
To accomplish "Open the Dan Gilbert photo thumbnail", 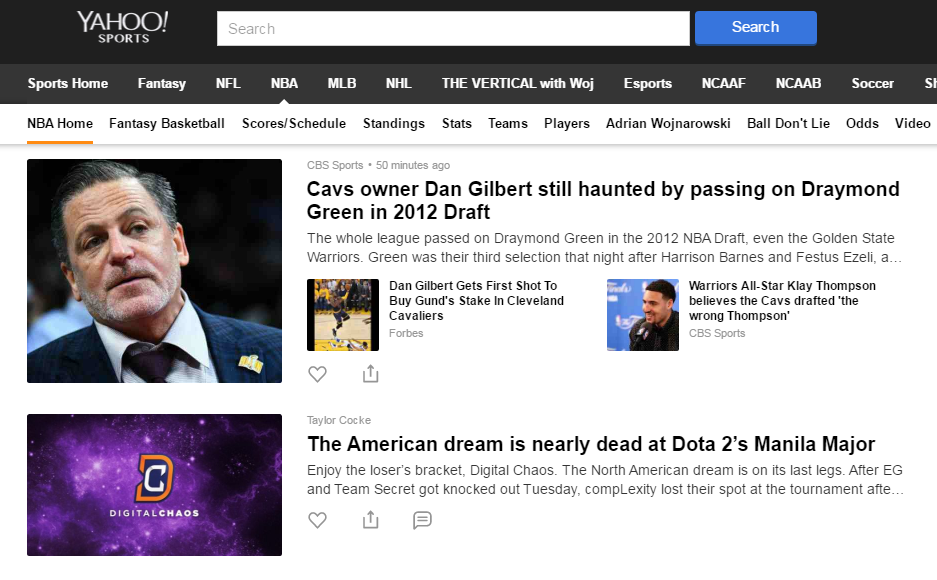I will (x=154, y=271).
